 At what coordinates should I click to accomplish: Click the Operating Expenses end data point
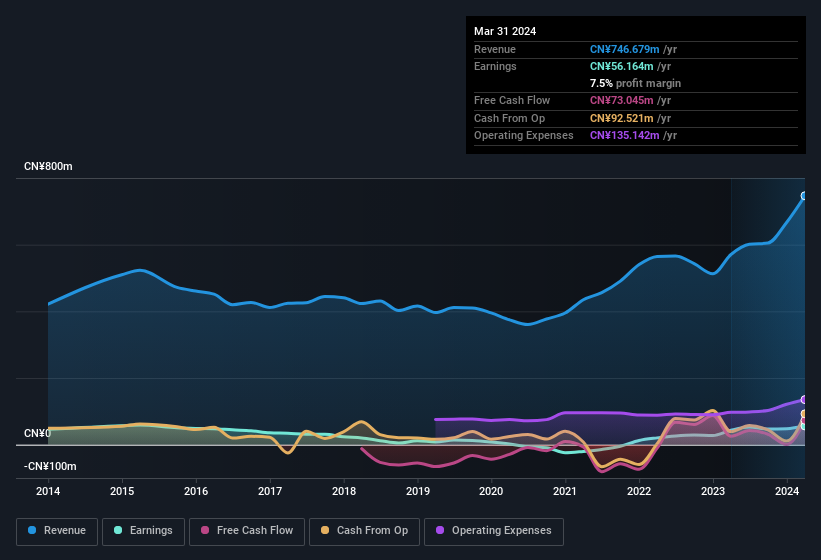click(x=804, y=400)
